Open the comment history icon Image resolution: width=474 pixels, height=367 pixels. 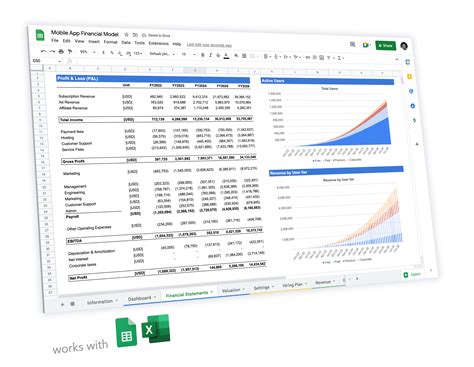[x=353, y=44]
